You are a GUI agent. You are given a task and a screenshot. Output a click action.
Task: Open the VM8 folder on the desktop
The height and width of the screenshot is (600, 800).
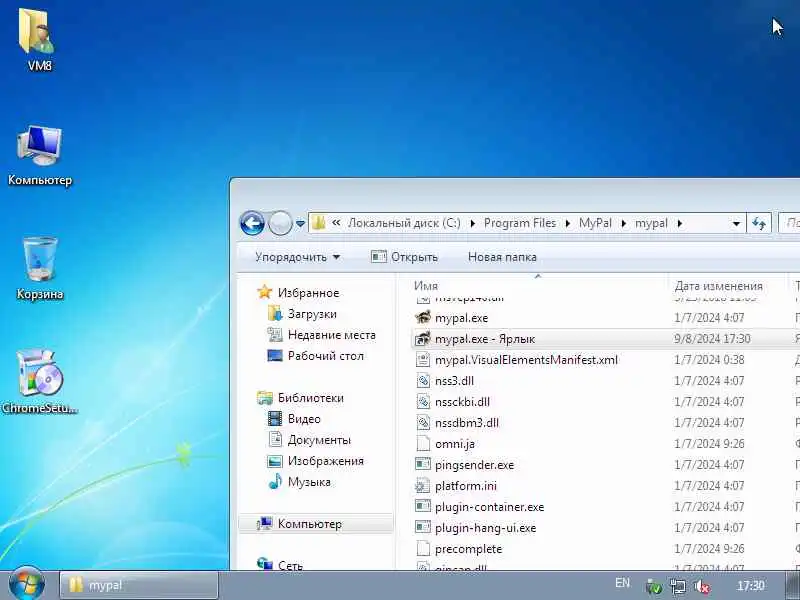(x=39, y=38)
